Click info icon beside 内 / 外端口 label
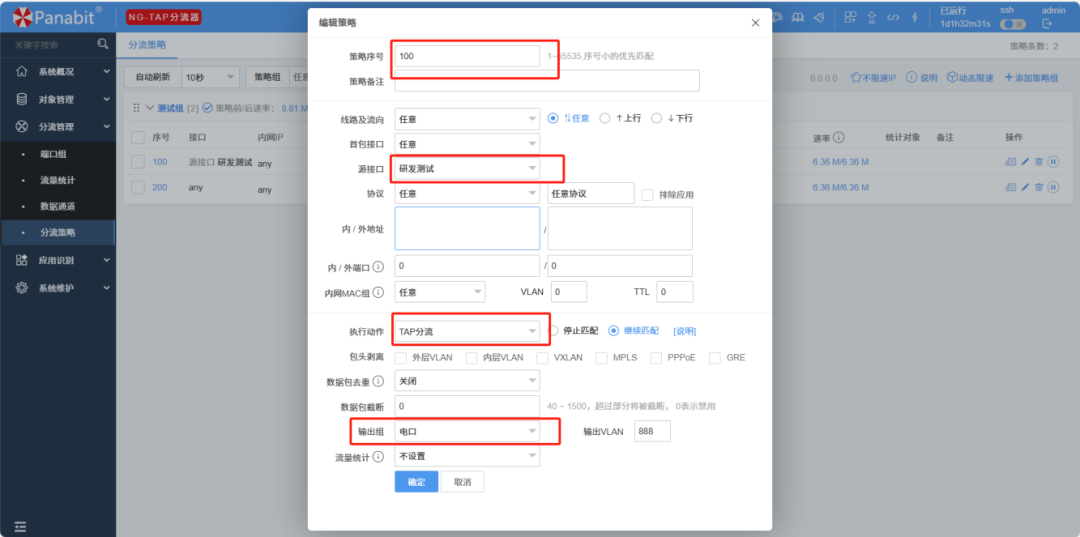1080x537 pixels. (378, 267)
